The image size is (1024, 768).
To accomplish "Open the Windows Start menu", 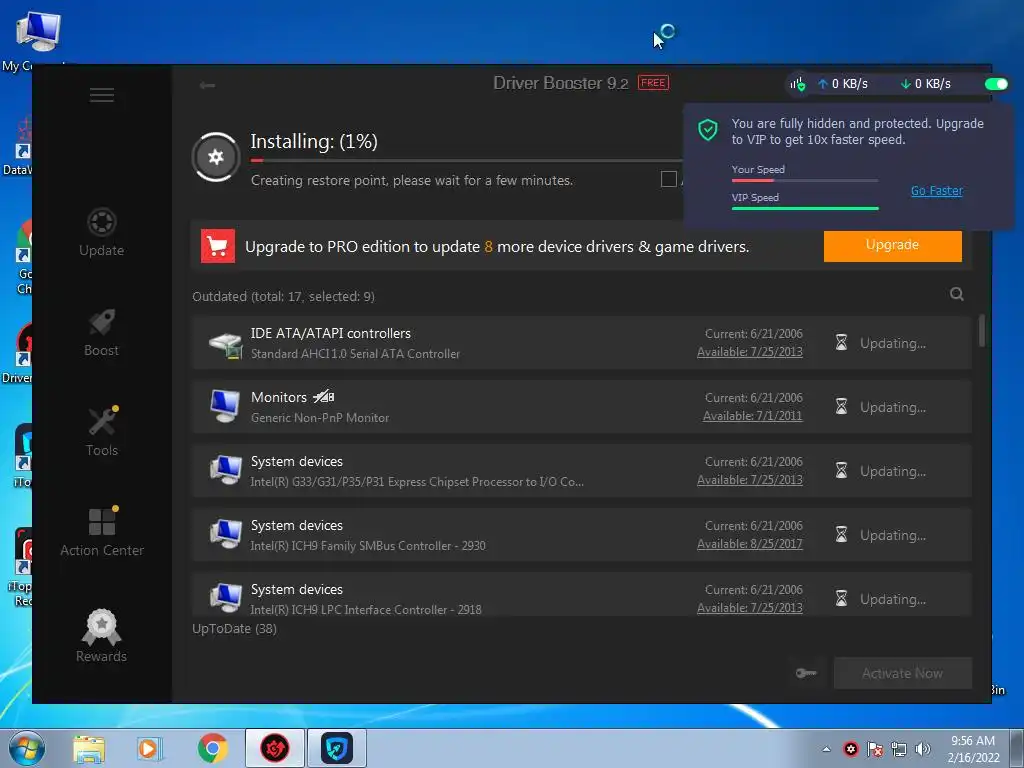I will [27, 748].
